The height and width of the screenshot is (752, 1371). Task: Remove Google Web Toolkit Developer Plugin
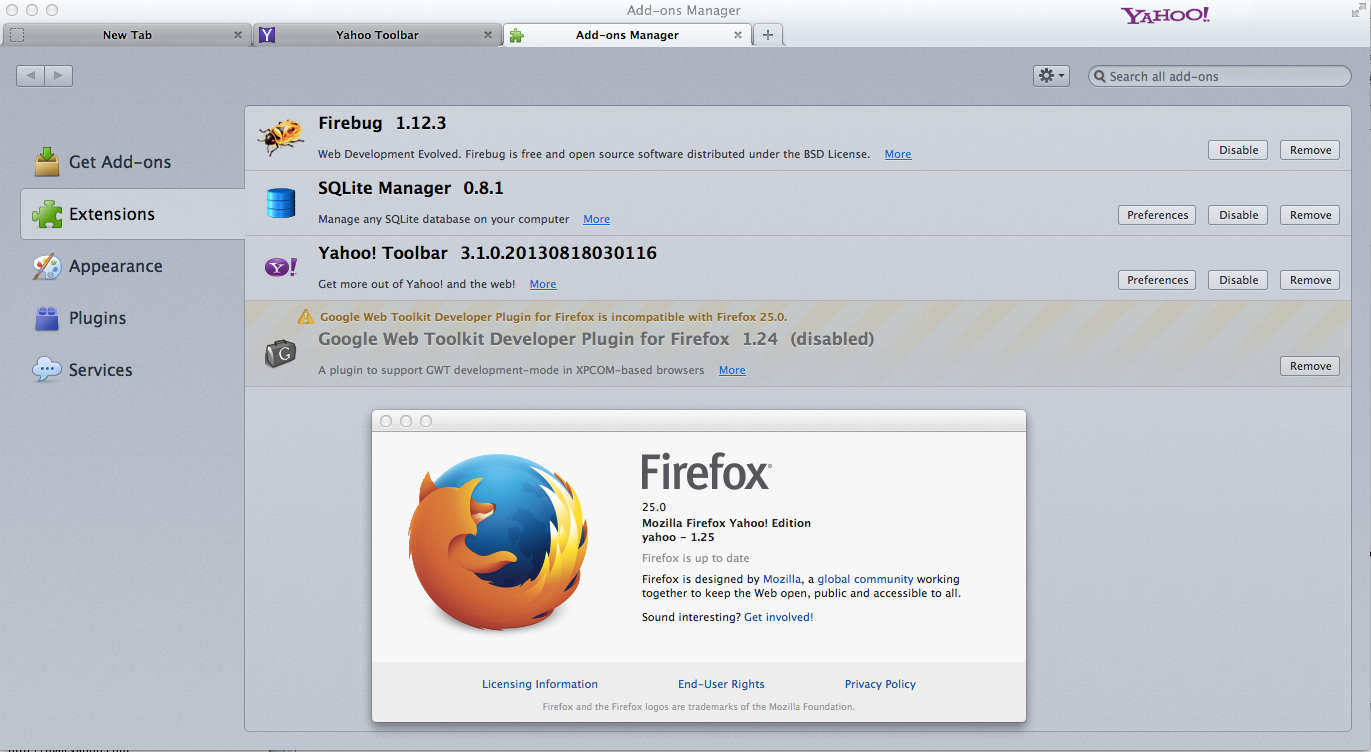(1310, 366)
